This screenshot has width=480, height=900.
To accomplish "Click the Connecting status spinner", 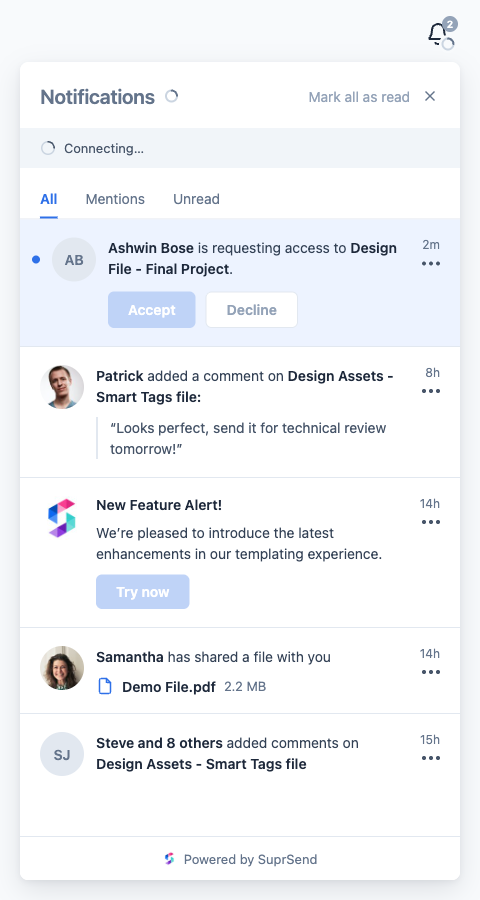I will (x=48, y=148).
